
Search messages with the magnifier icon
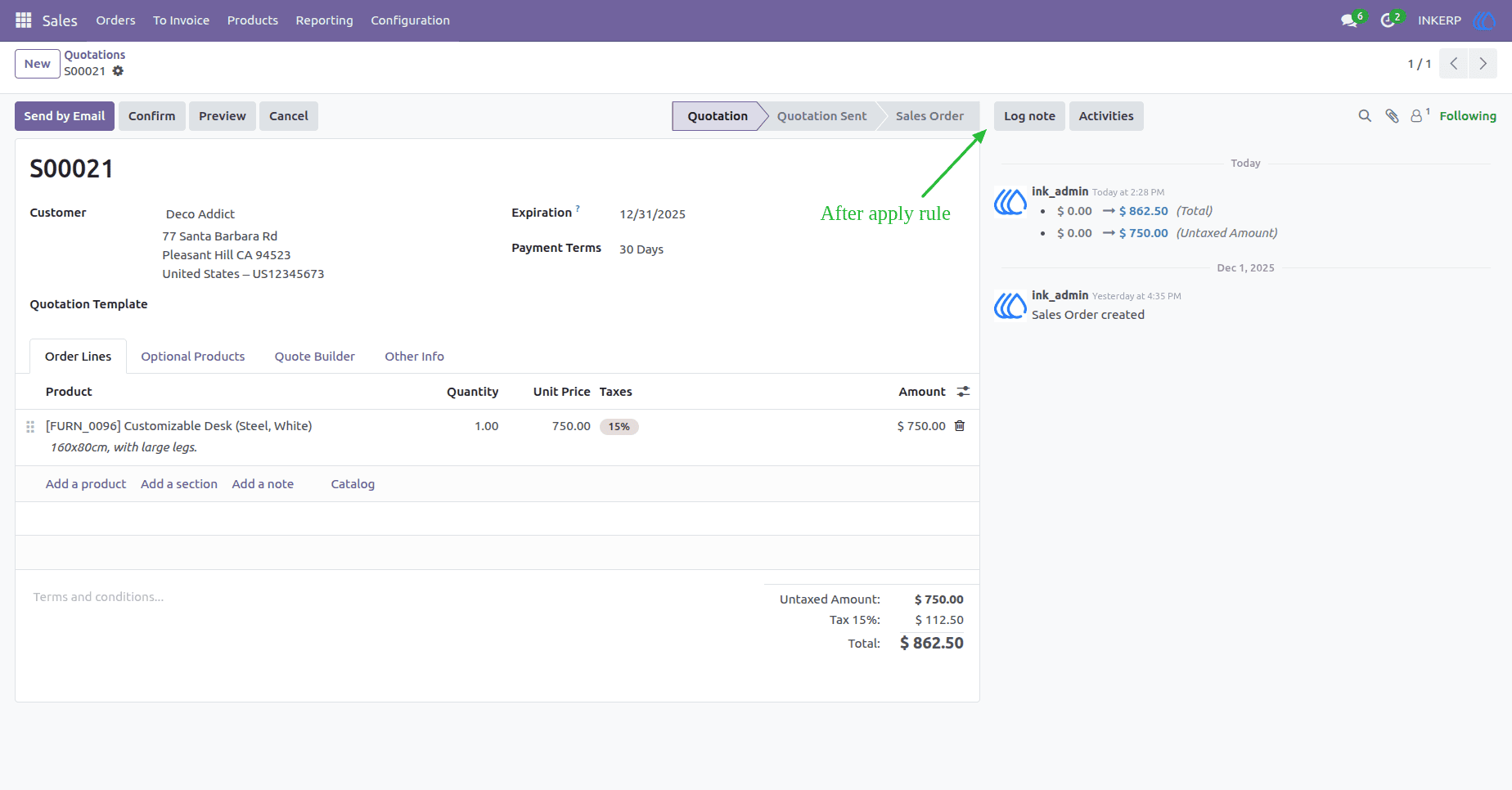pyautogui.click(x=1365, y=116)
